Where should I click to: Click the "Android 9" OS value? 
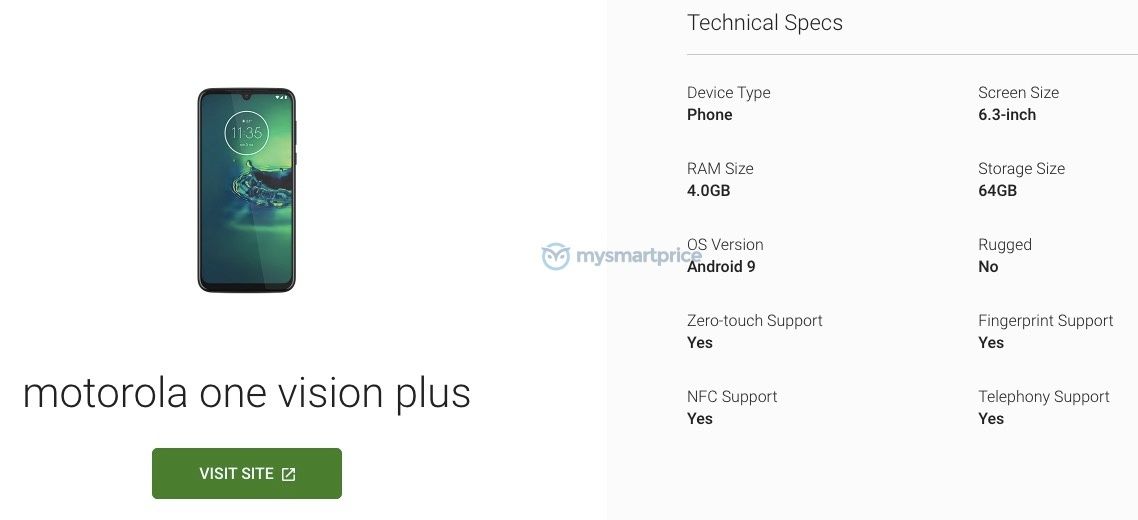click(x=721, y=267)
